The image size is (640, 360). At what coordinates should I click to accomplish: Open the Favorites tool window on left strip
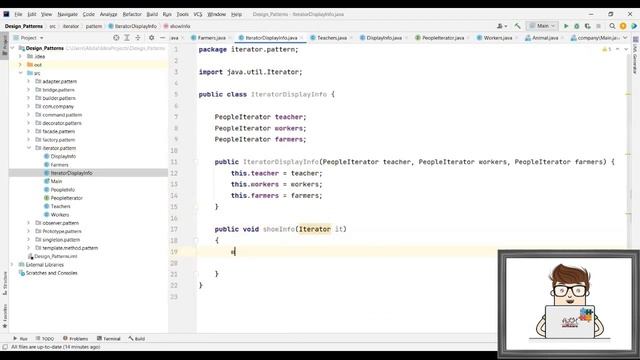(x=5, y=316)
